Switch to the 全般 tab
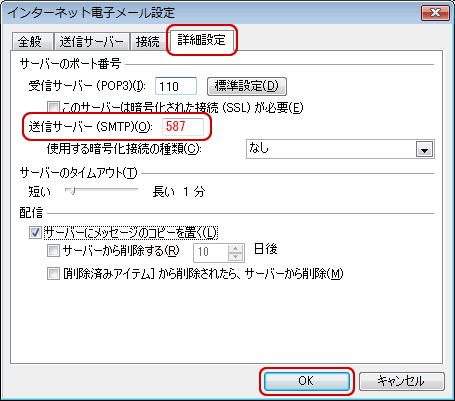Viewport: 455px width, 401px height. point(32,42)
